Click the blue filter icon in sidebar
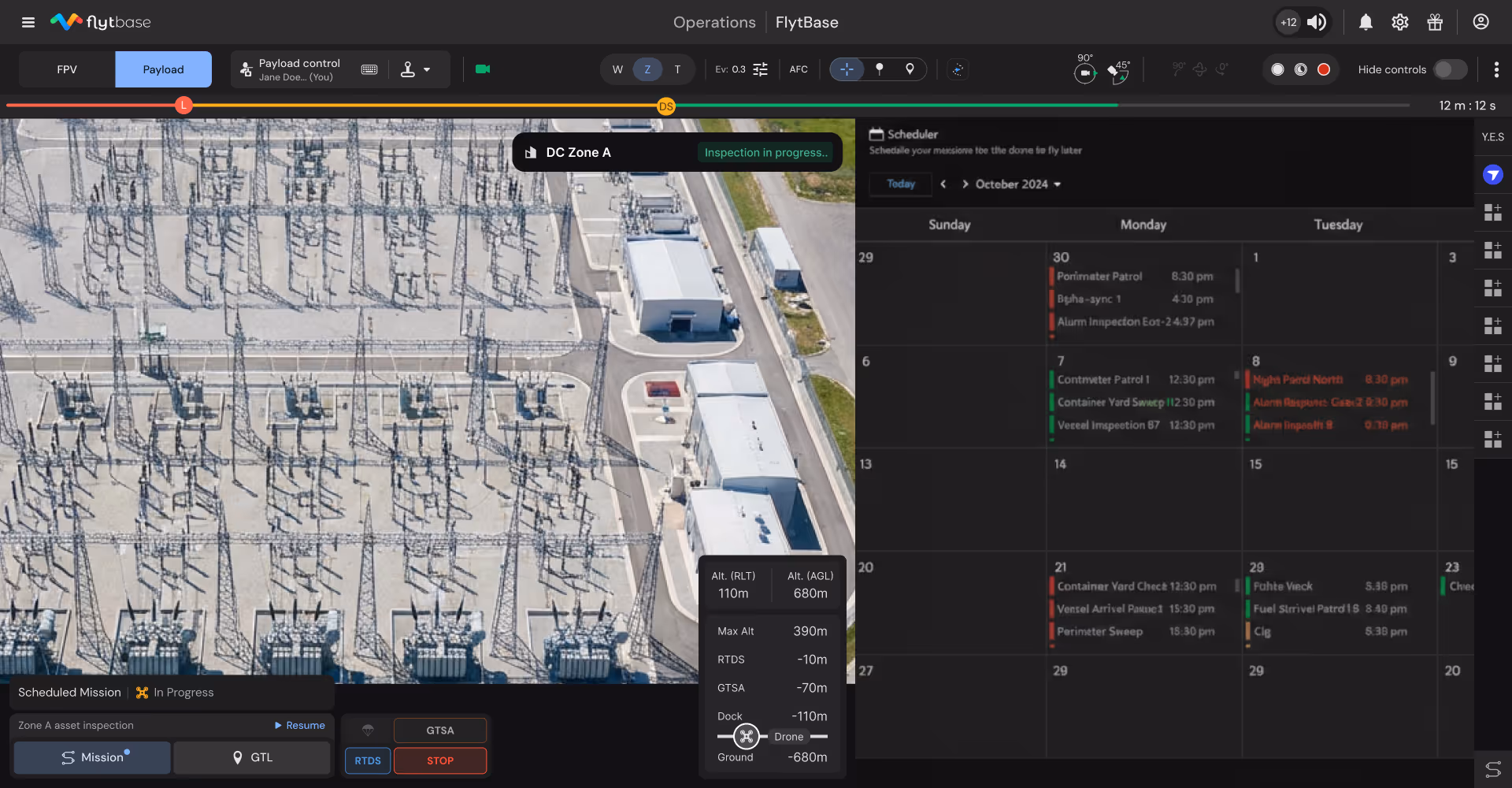The width and height of the screenshot is (1512, 788). [1493, 175]
